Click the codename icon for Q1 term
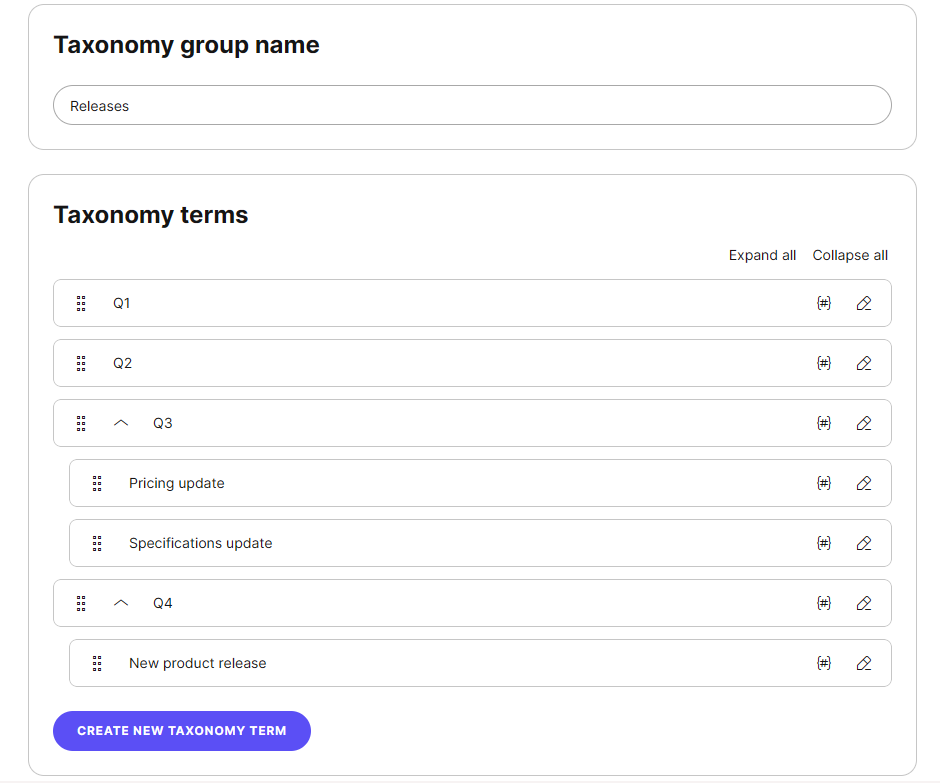Screen dimensions: 940x783 click(824, 303)
